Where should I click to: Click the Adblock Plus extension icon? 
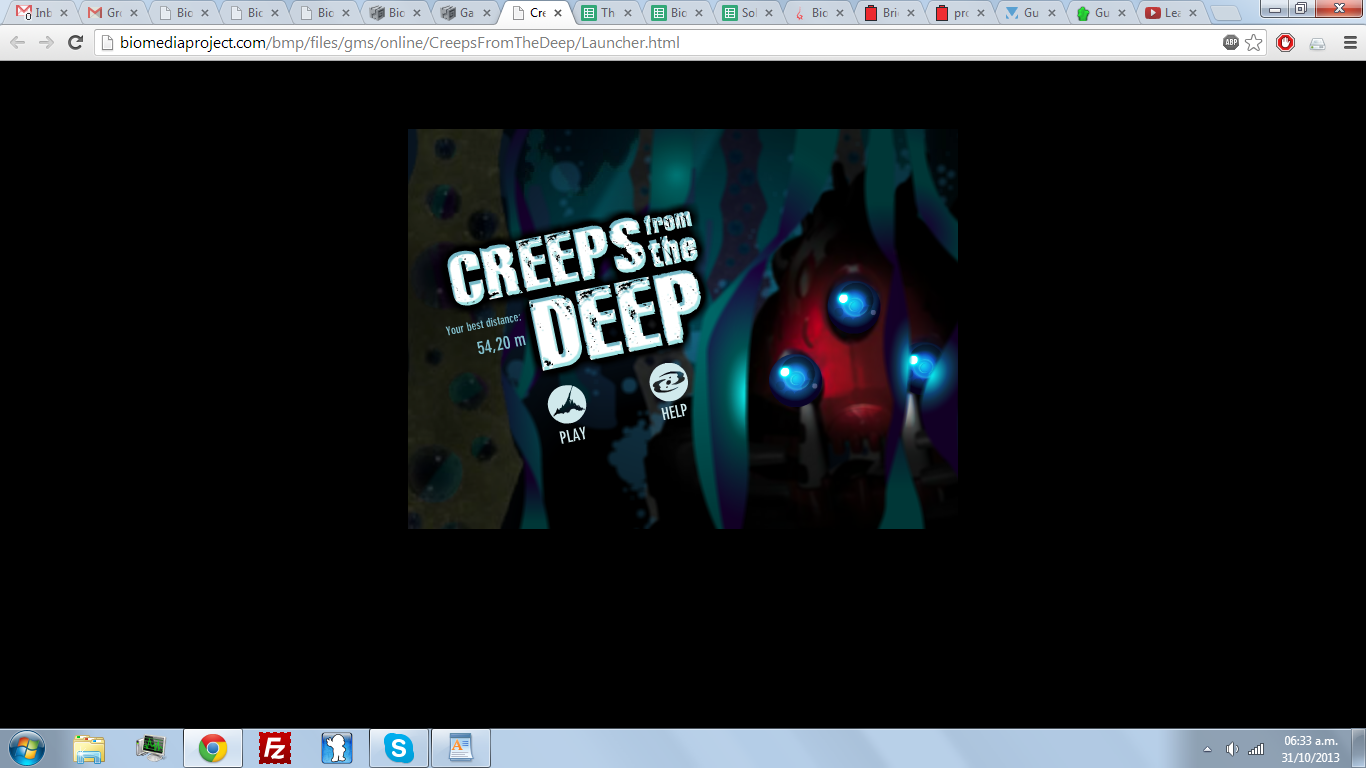tap(1231, 44)
